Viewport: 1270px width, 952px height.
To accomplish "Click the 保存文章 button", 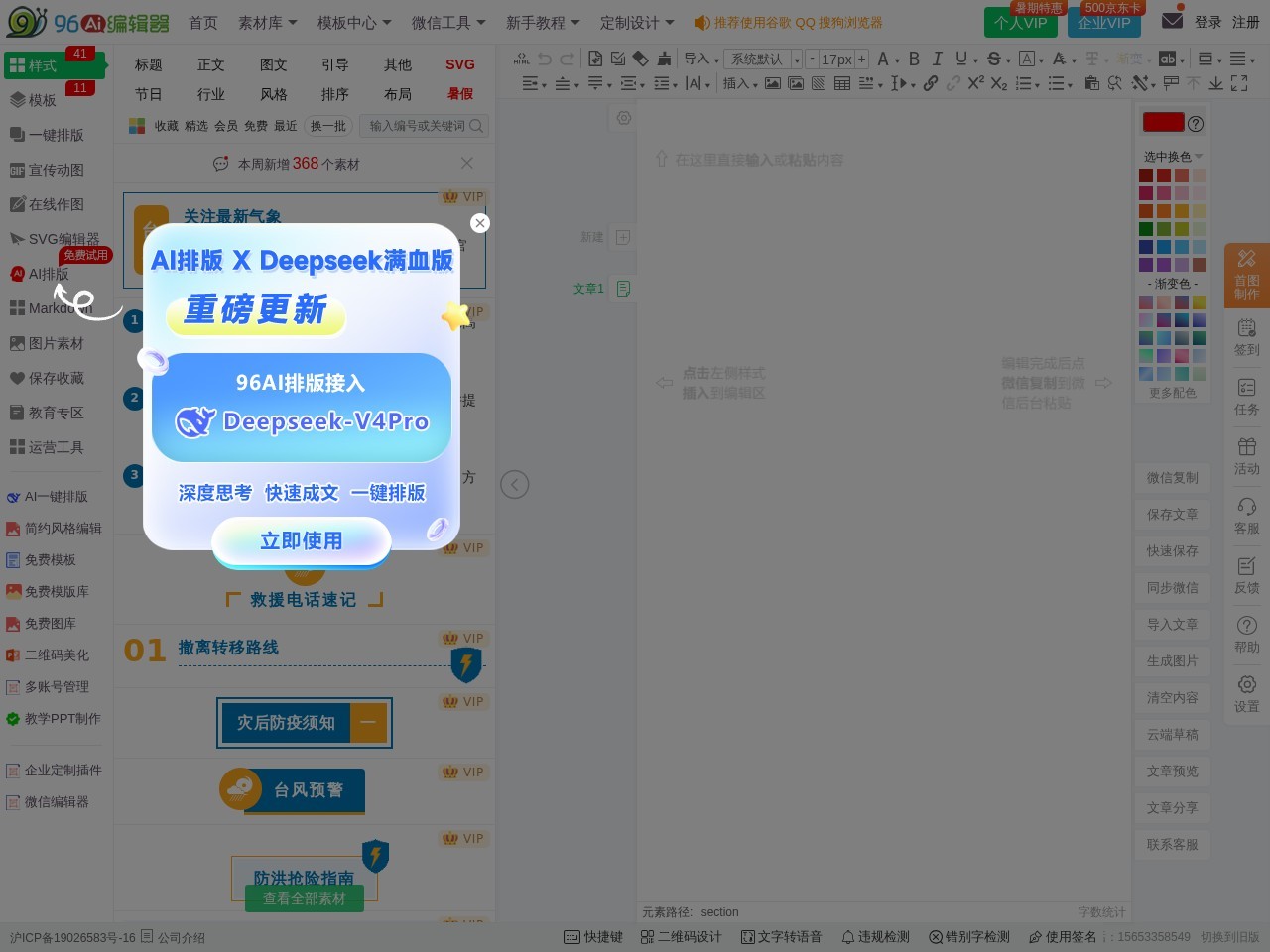I will (1173, 515).
